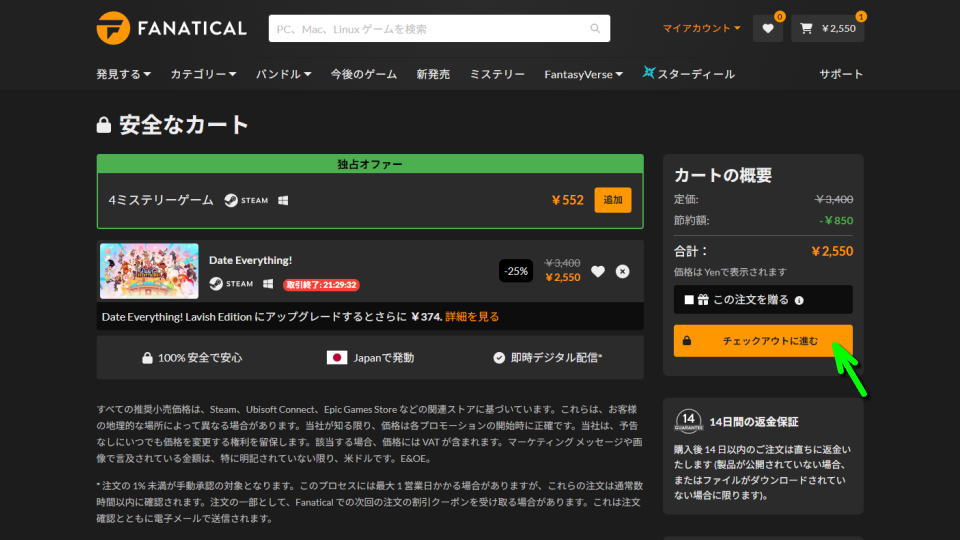The image size is (960, 540).
Task: Click Steam icon on mystery games offer
Action: click(231, 200)
